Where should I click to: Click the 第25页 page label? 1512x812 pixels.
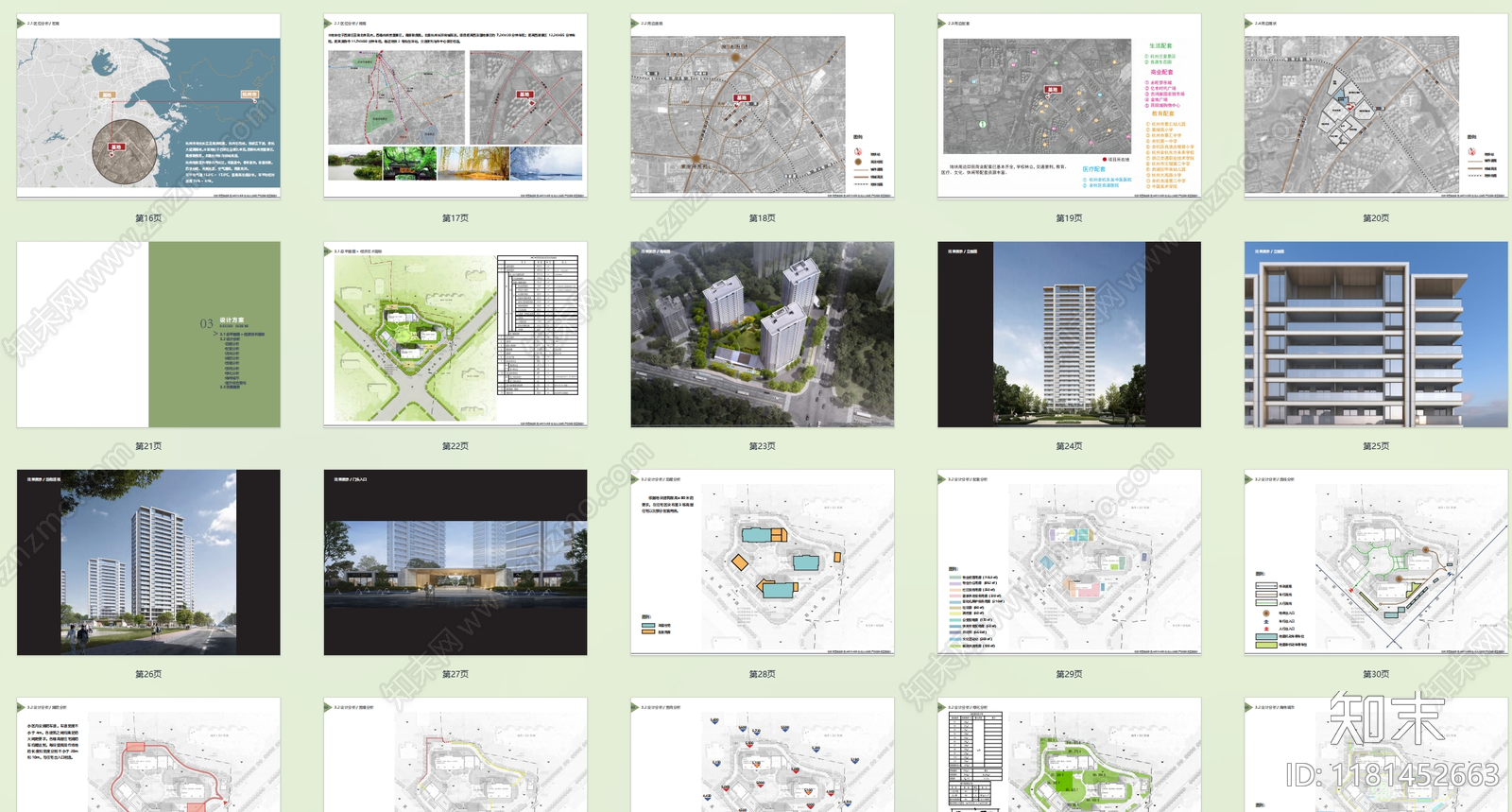1376,446
